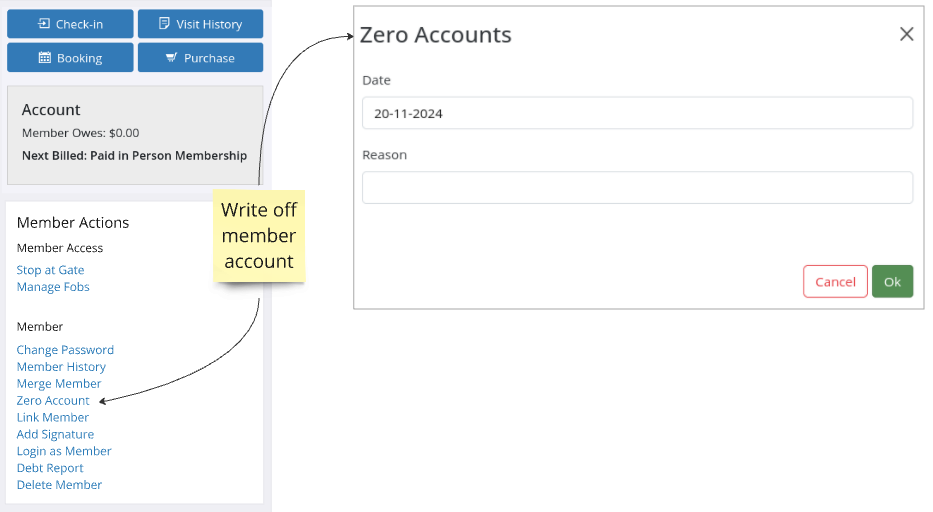The height and width of the screenshot is (512, 933).
Task: Click the Purchase cart icon
Action: point(171,58)
